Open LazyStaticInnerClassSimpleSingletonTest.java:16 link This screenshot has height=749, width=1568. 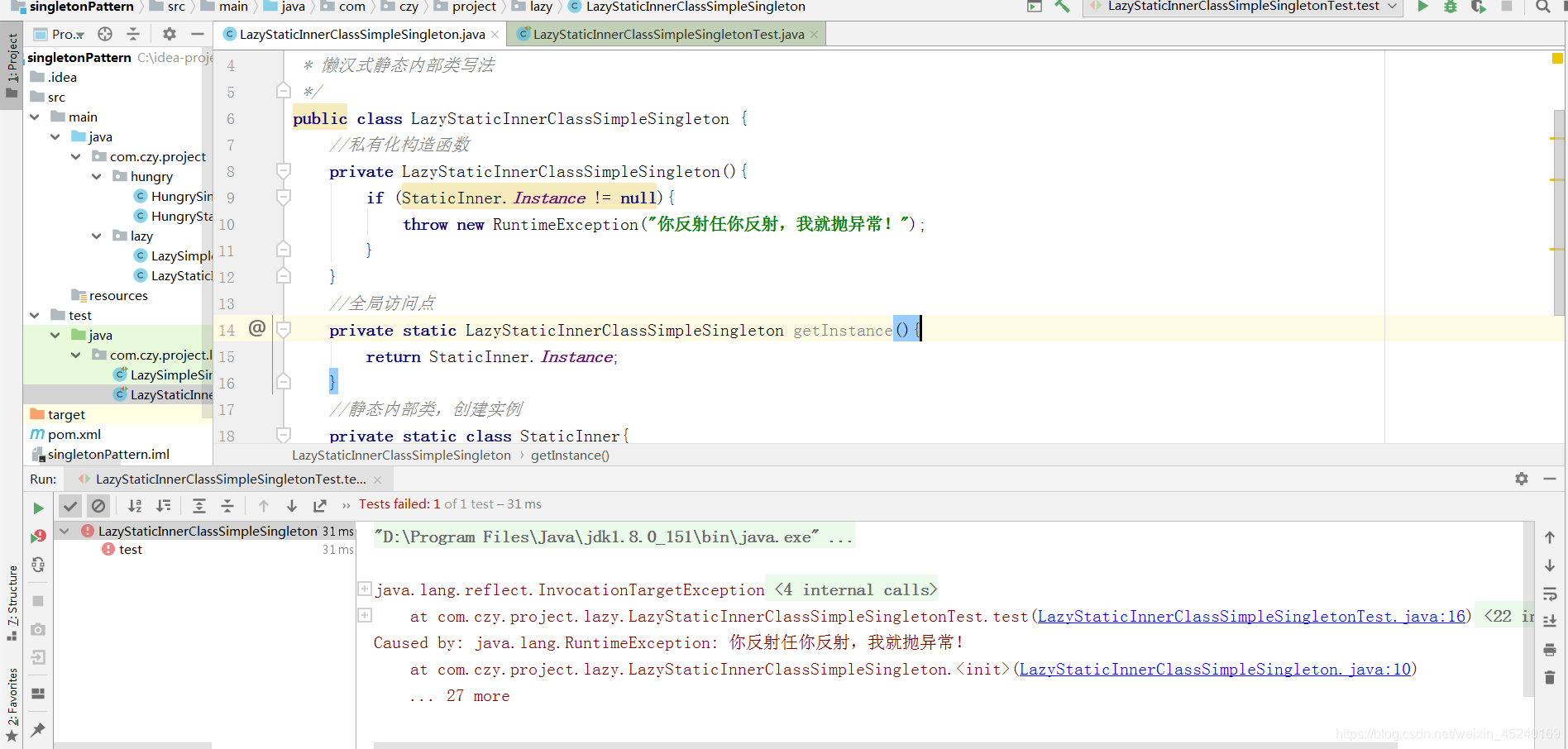1251,616
